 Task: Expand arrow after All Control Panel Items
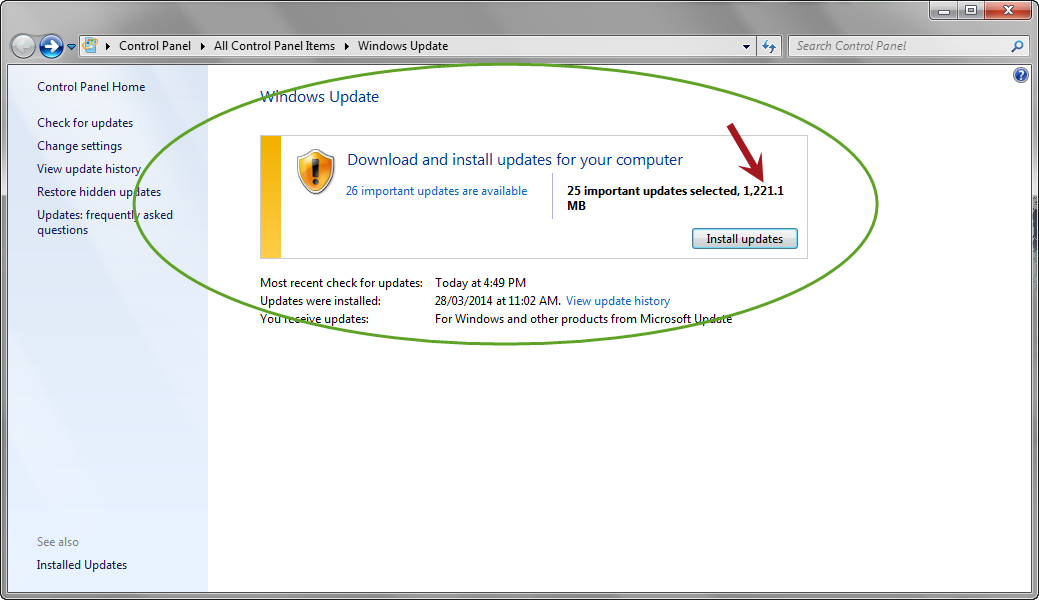[x=347, y=46]
